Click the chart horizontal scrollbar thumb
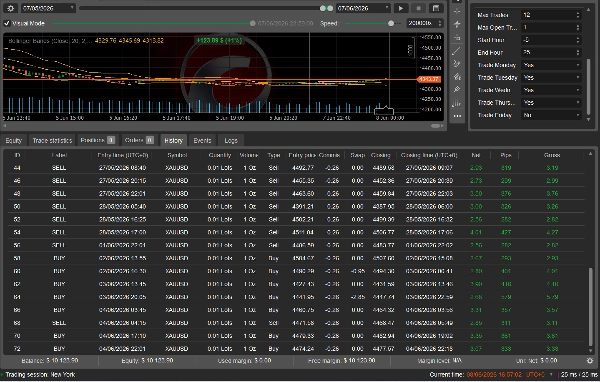This screenshot has width=600, height=382. coord(435,126)
